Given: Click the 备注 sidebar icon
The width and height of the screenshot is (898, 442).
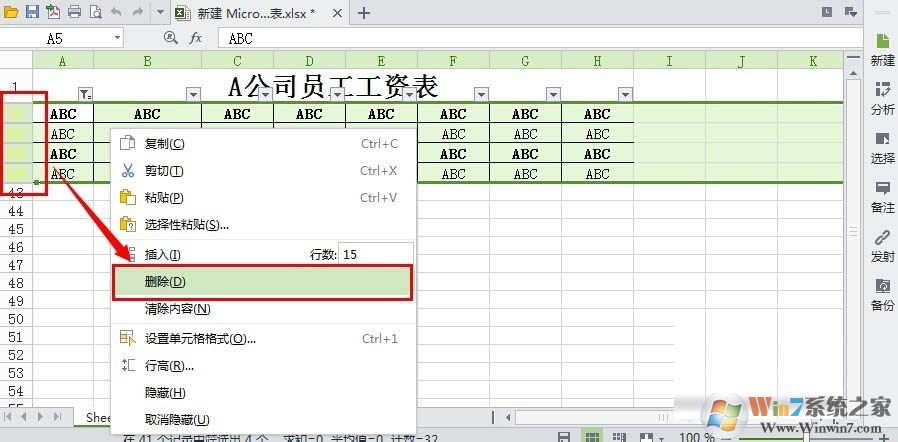Looking at the screenshot, I should point(883,197).
